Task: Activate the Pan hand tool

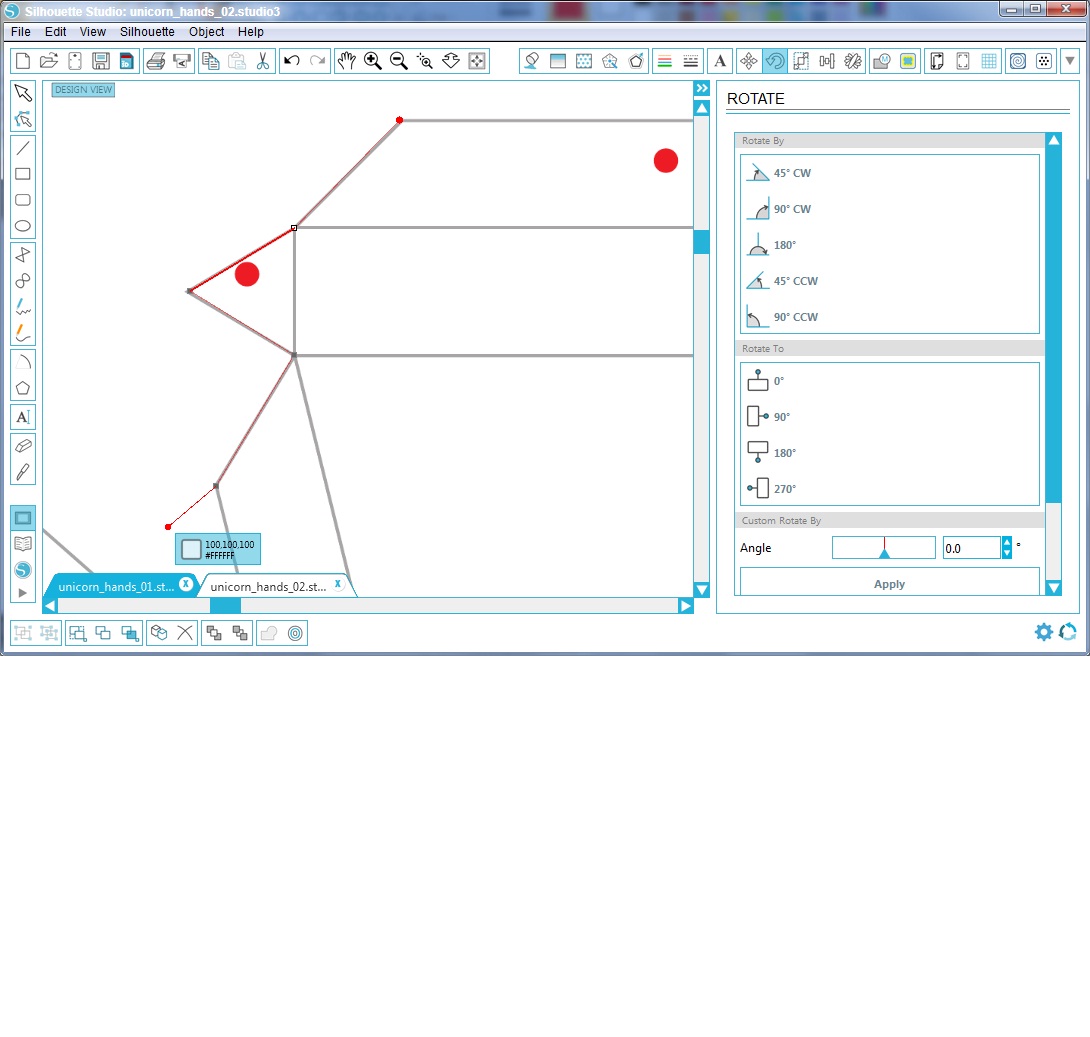Action: pyautogui.click(x=346, y=61)
